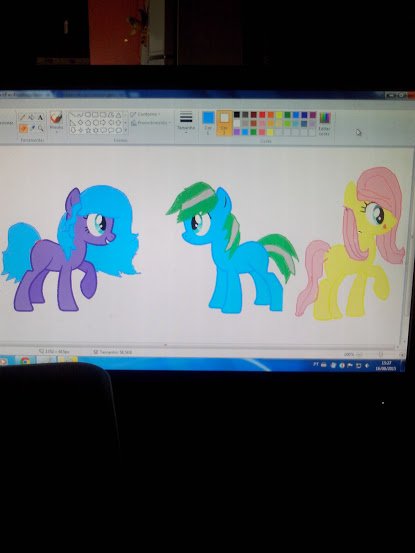Screen dimensions: 415x553
Task: Select the Magnifier tool
Action: click(41, 128)
